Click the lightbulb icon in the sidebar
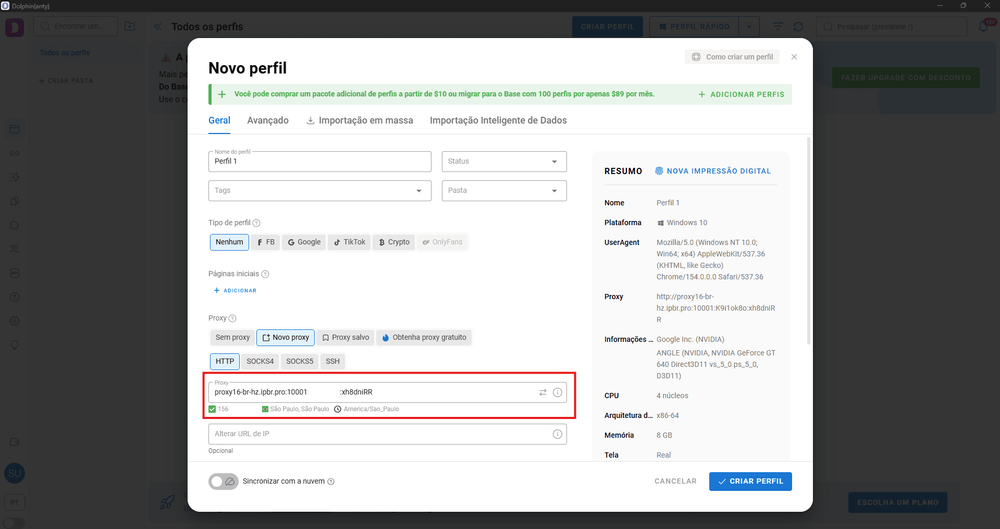 (15, 345)
